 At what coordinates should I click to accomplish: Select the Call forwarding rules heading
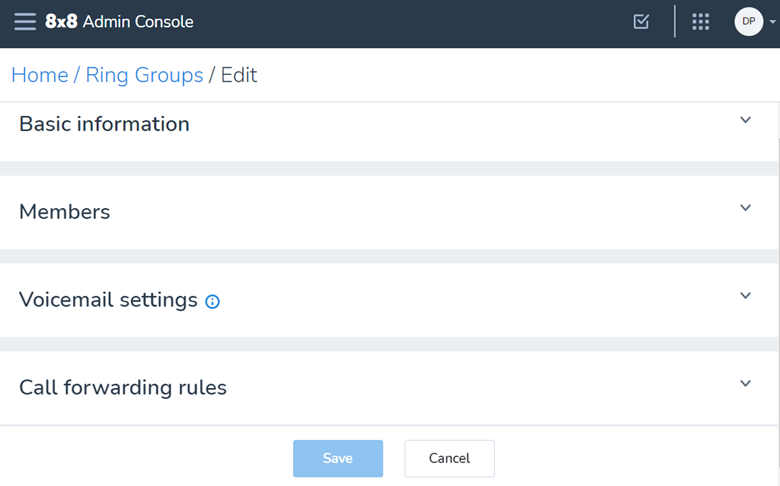coord(123,387)
